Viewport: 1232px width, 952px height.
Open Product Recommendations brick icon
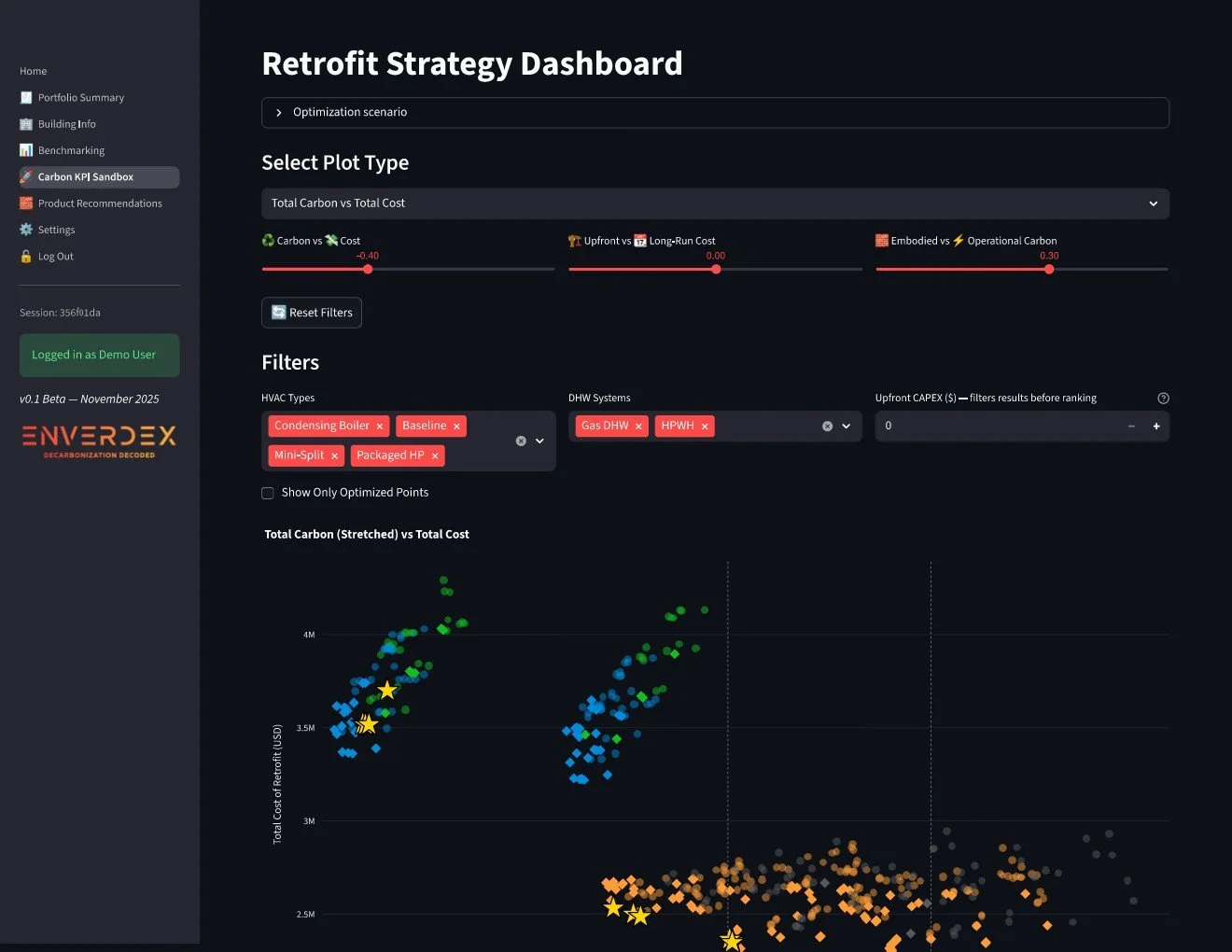pos(25,203)
